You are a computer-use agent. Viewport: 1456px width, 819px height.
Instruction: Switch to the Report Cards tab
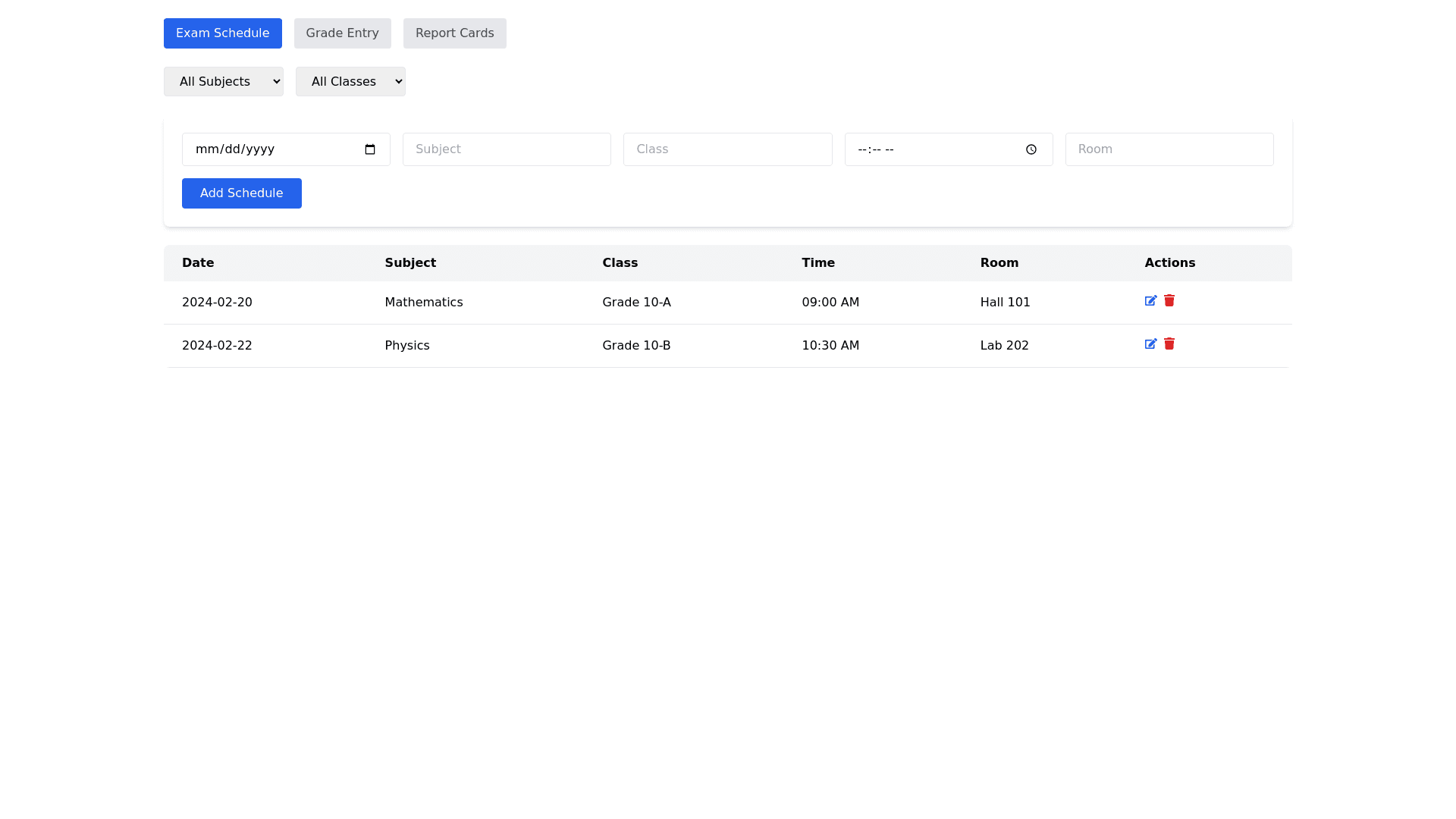tap(454, 33)
